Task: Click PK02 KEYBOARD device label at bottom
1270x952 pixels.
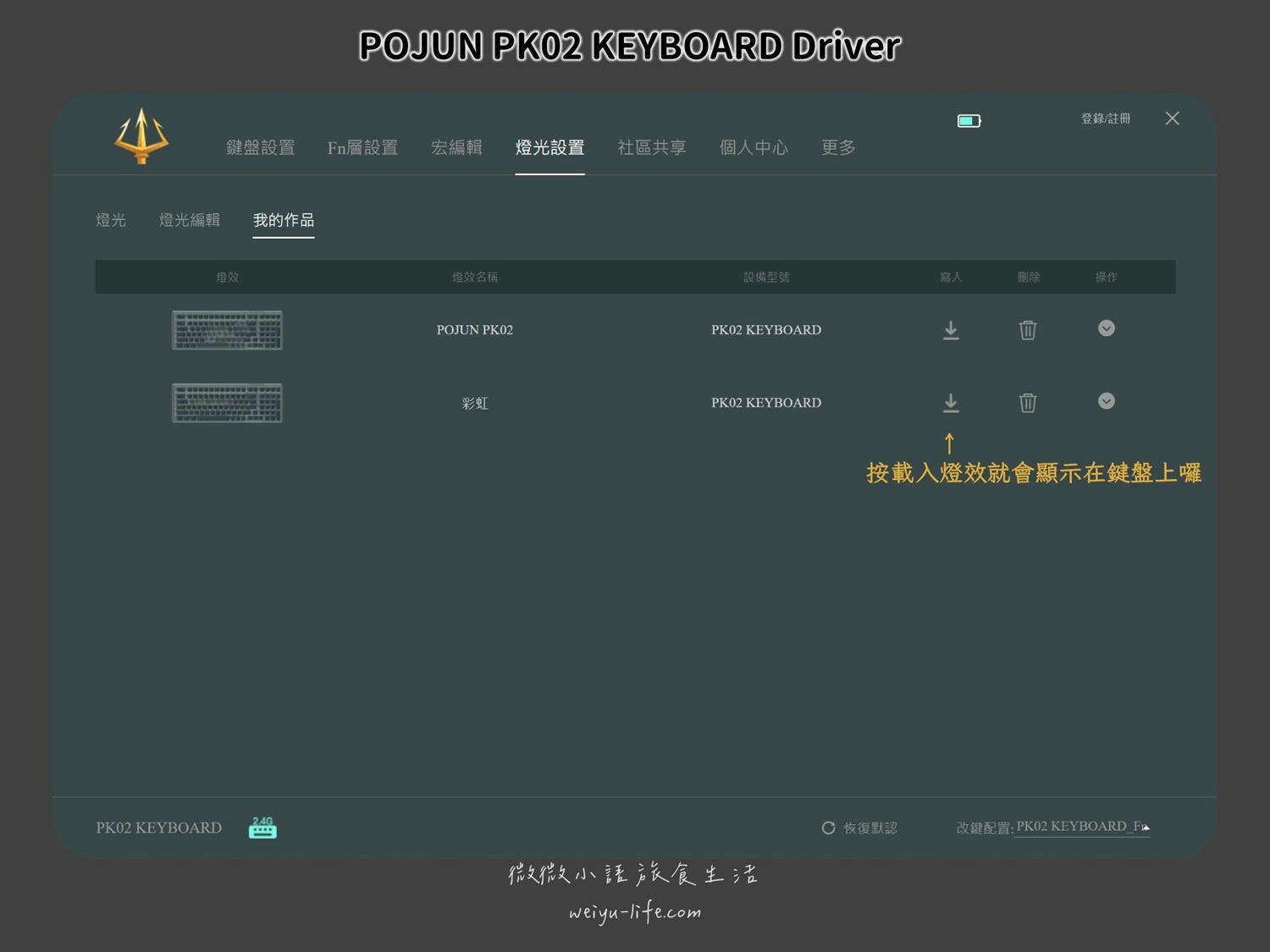Action: coord(159,828)
